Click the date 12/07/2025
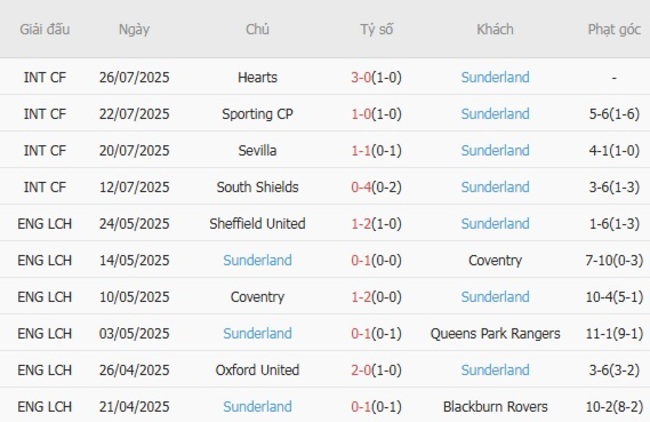This screenshot has width=650, height=422. tap(134, 187)
